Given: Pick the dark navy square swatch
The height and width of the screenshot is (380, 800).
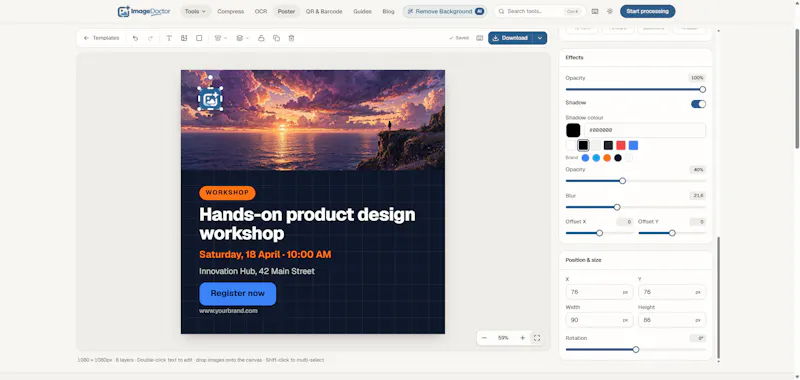Looking at the screenshot, I should tap(608, 145).
